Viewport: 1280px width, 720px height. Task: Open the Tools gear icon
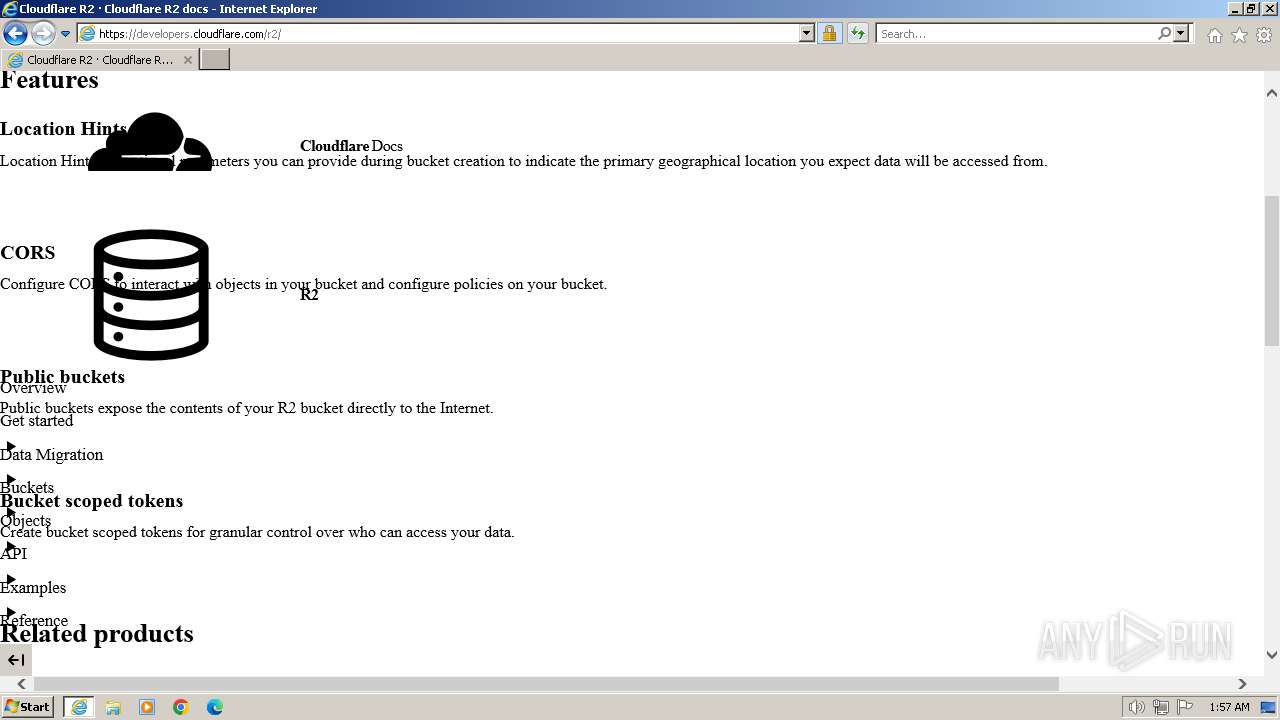(1264, 35)
